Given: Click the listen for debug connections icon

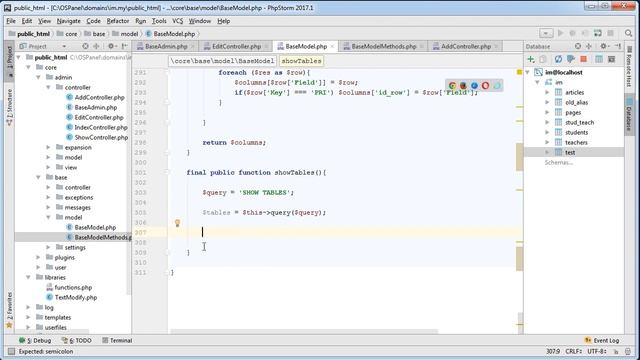Looking at the screenshot, I should coord(598,33).
